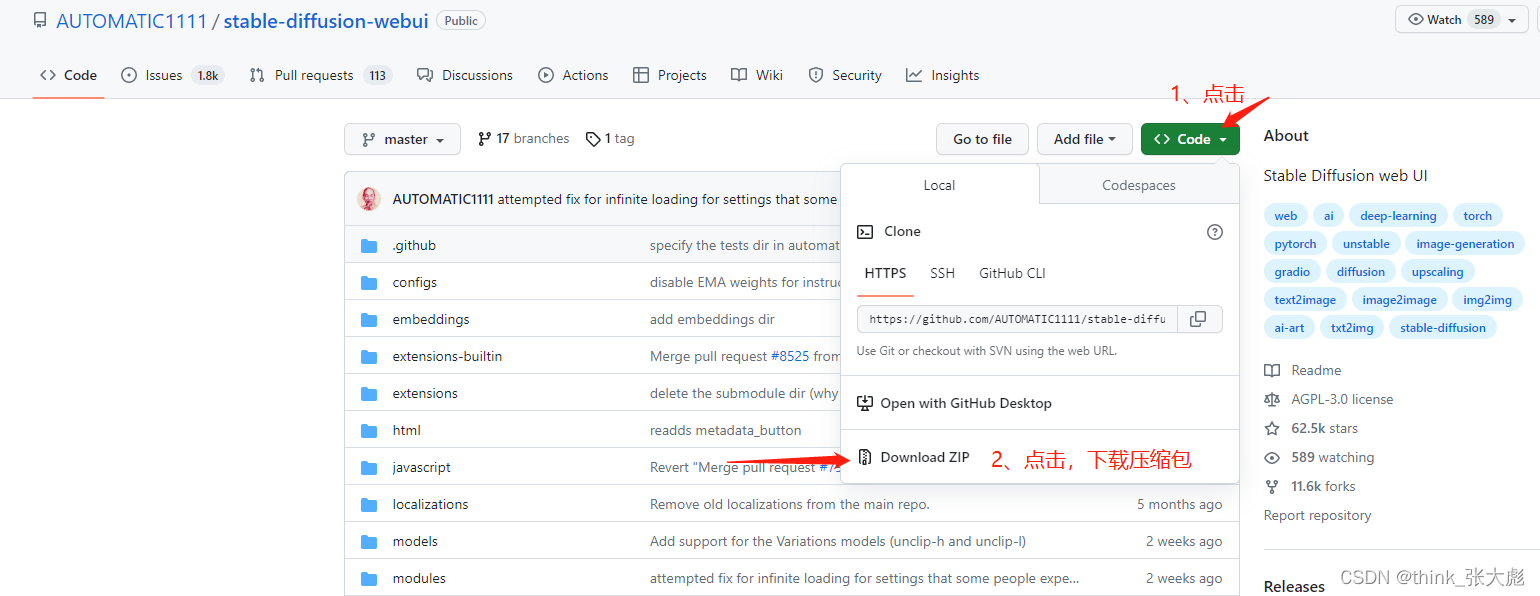The image size is (1540, 596).
Task: Click the html folder icon
Action: [x=369, y=430]
